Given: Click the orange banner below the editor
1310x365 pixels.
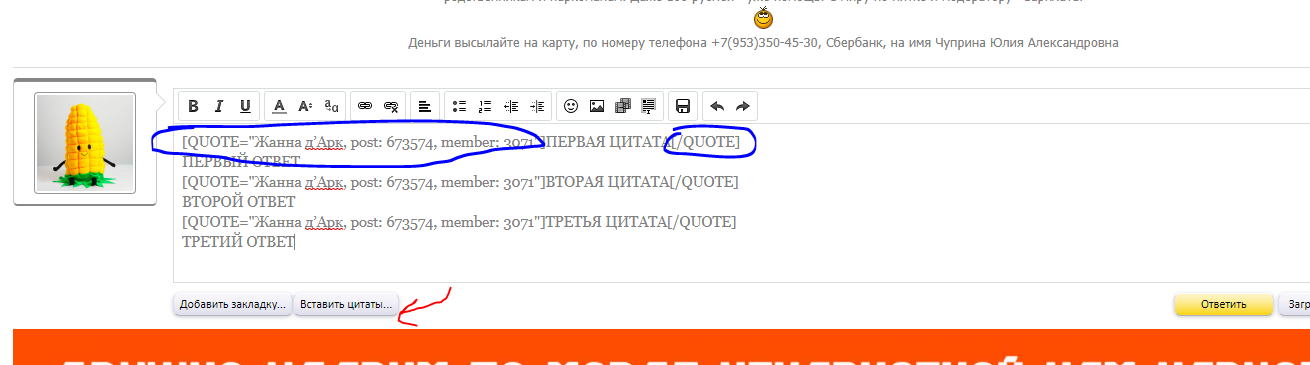Looking at the screenshot, I should tap(661, 347).
